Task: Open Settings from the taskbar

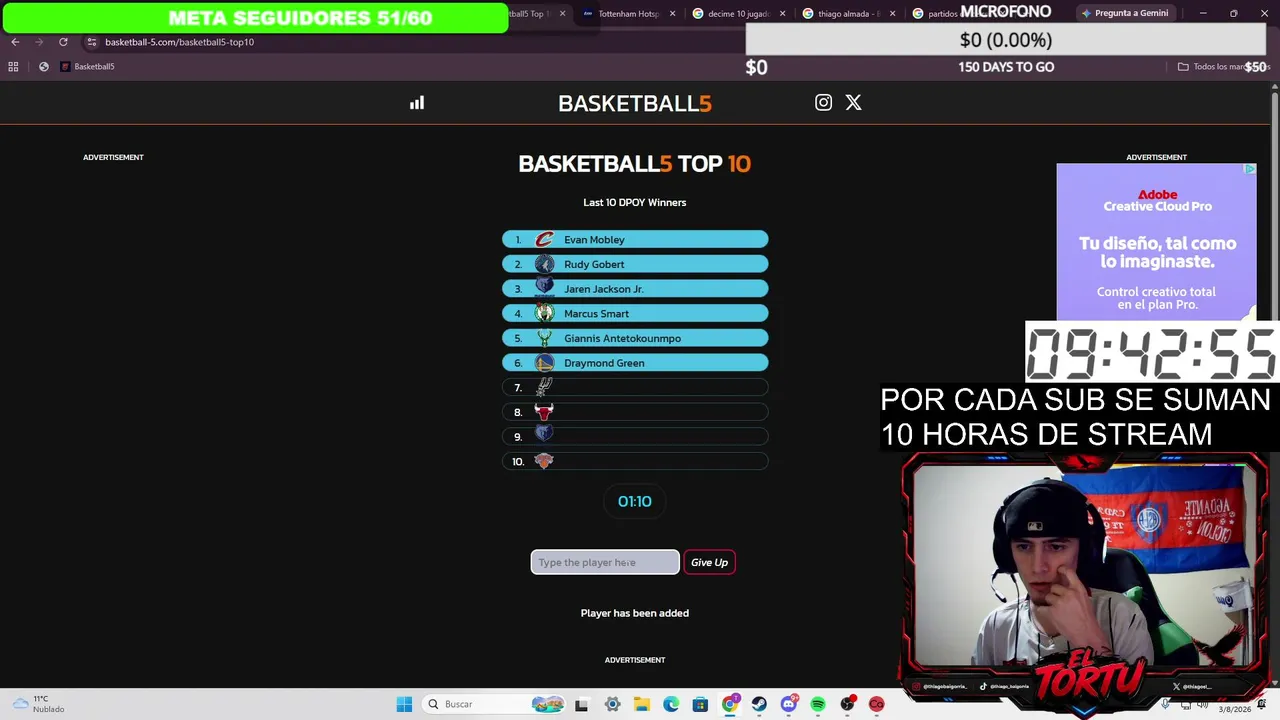Action: point(612,704)
